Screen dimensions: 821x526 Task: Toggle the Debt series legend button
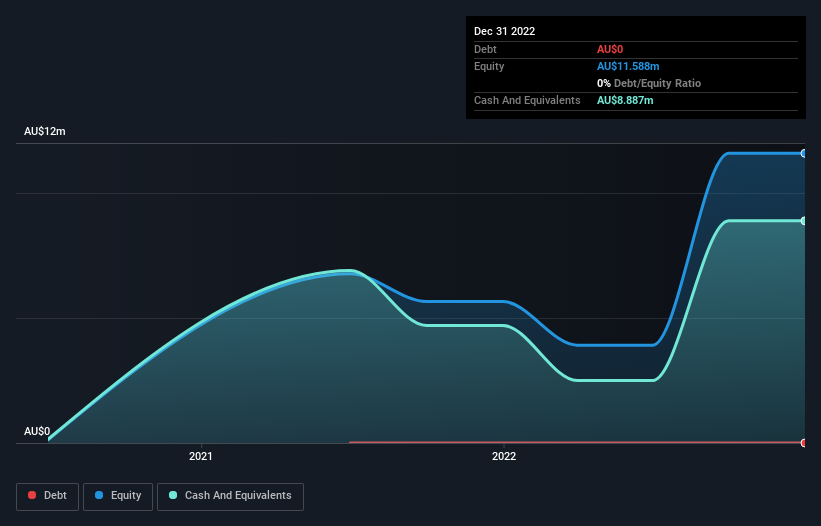tap(47, 496)
